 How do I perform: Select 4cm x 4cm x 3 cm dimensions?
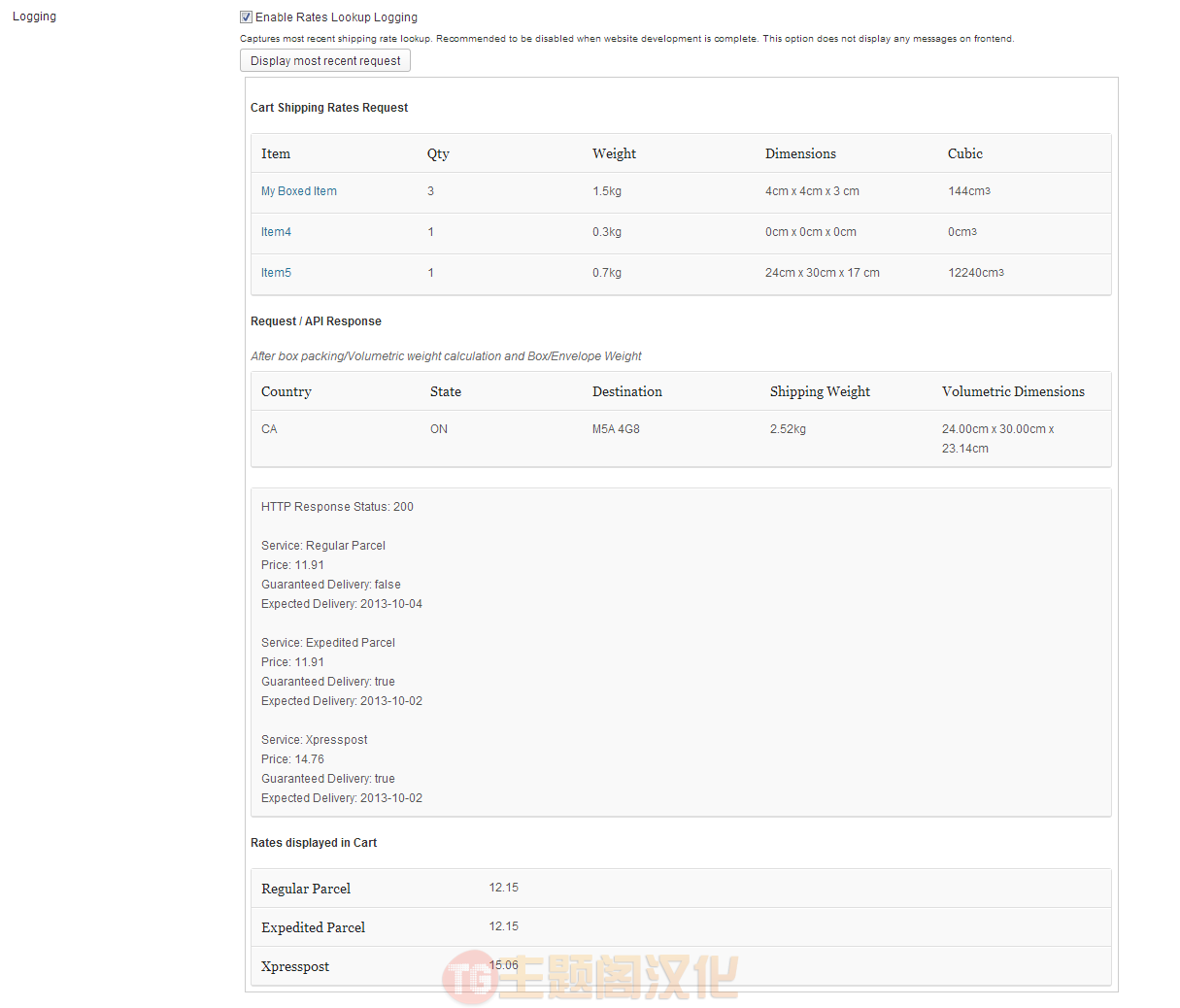point(812,191)
